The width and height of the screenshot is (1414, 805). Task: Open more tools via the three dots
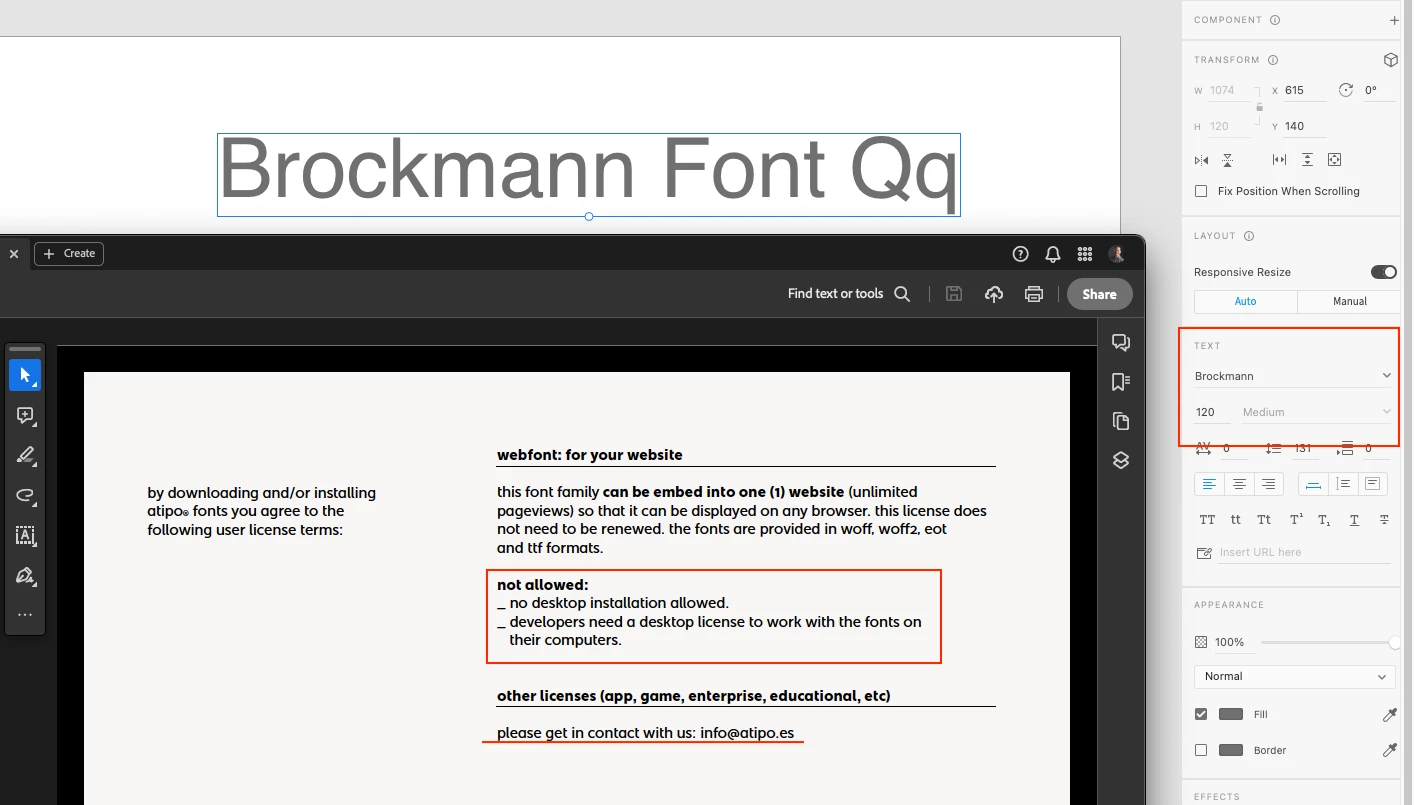[25, 615]
